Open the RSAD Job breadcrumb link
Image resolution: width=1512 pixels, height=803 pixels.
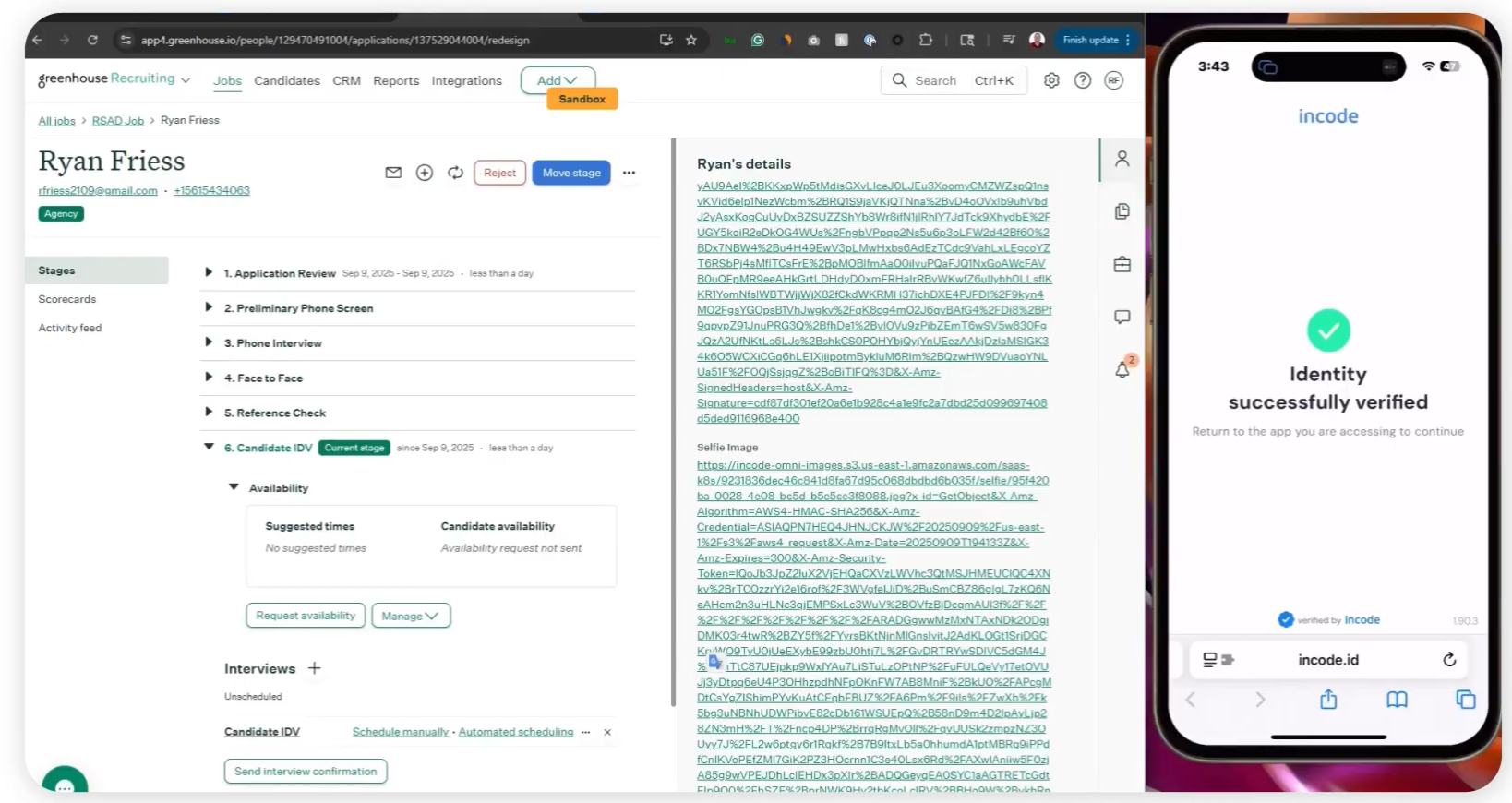pyautogui.click(x=118, y=121)
